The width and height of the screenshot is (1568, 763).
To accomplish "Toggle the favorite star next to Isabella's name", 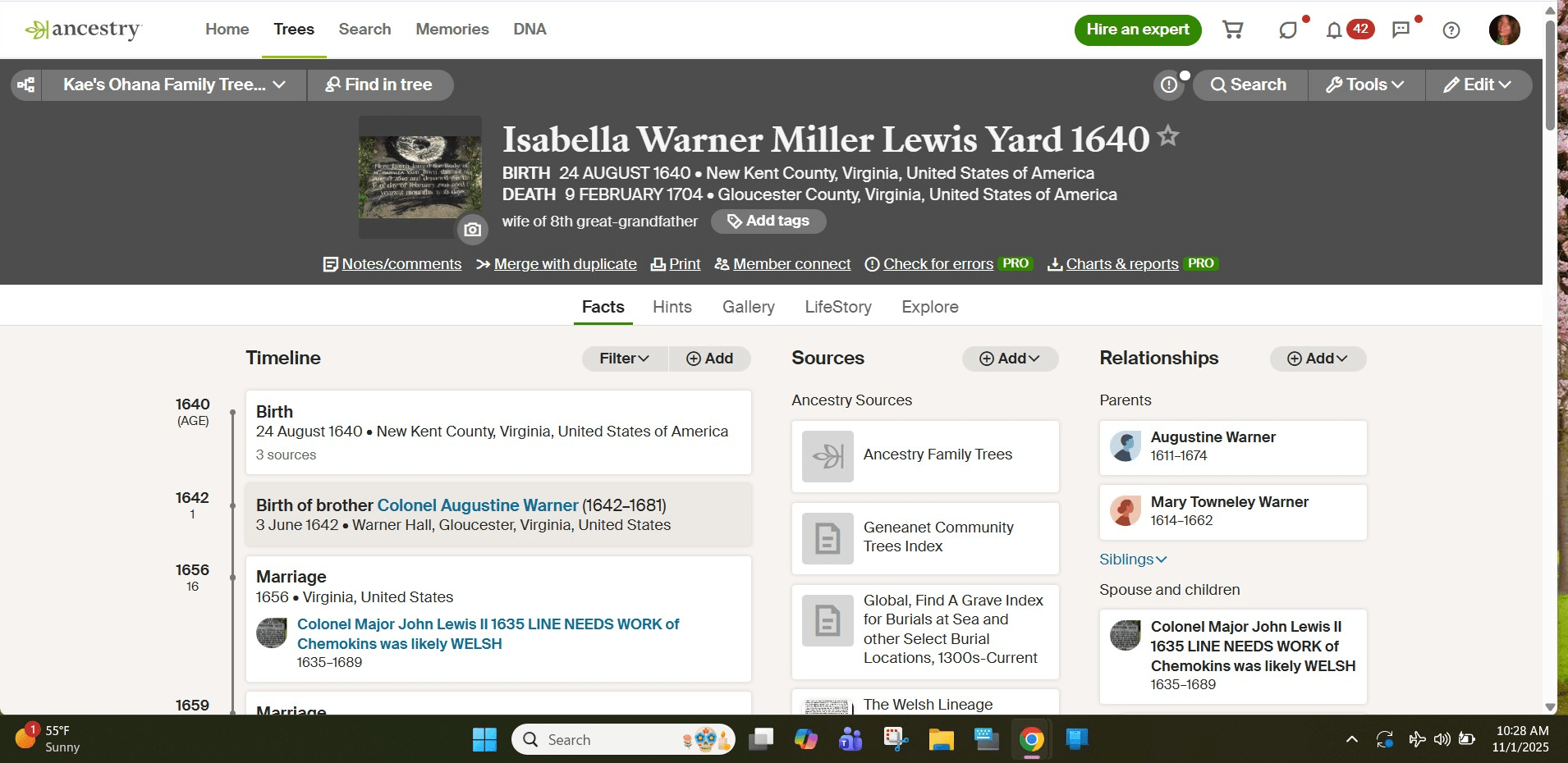I will tap(1167, 136).
